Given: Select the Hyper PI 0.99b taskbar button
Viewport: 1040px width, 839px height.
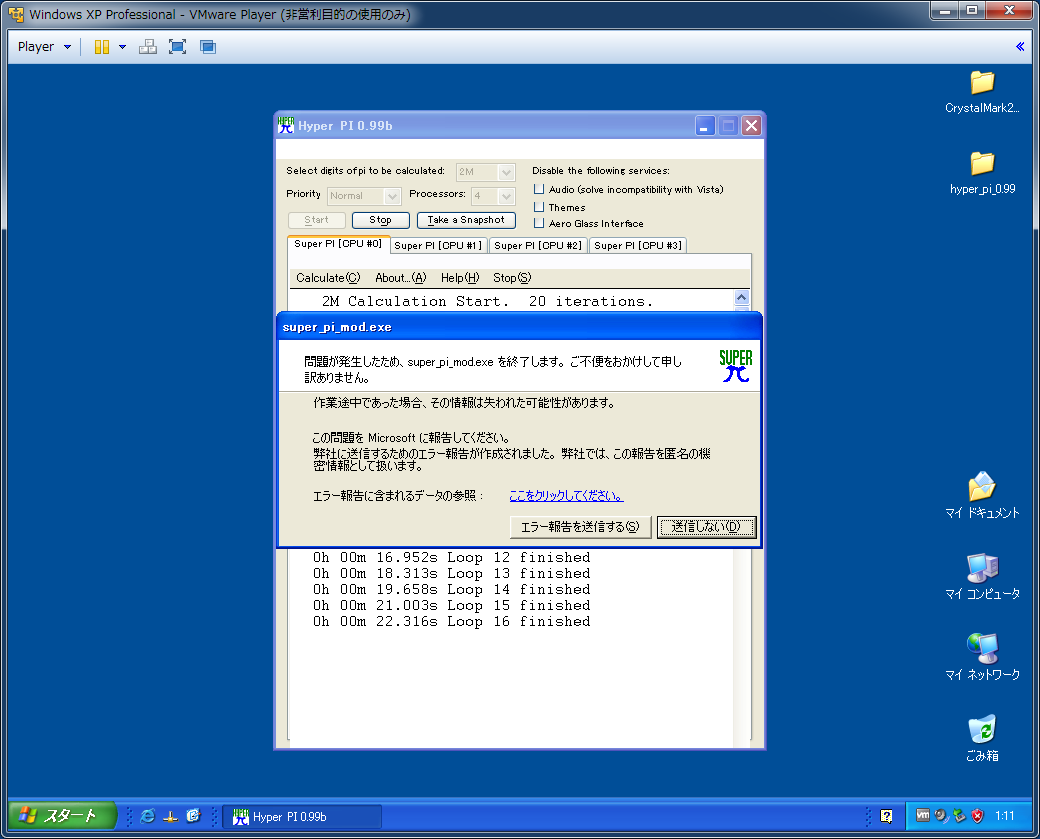Looking at the screenshot, I should (302, 816).
